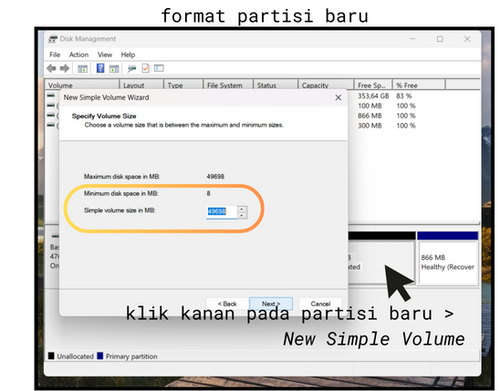500x391 pixels.
Task: Sort by the Volume column header
Action: click(x=82, y=85)
